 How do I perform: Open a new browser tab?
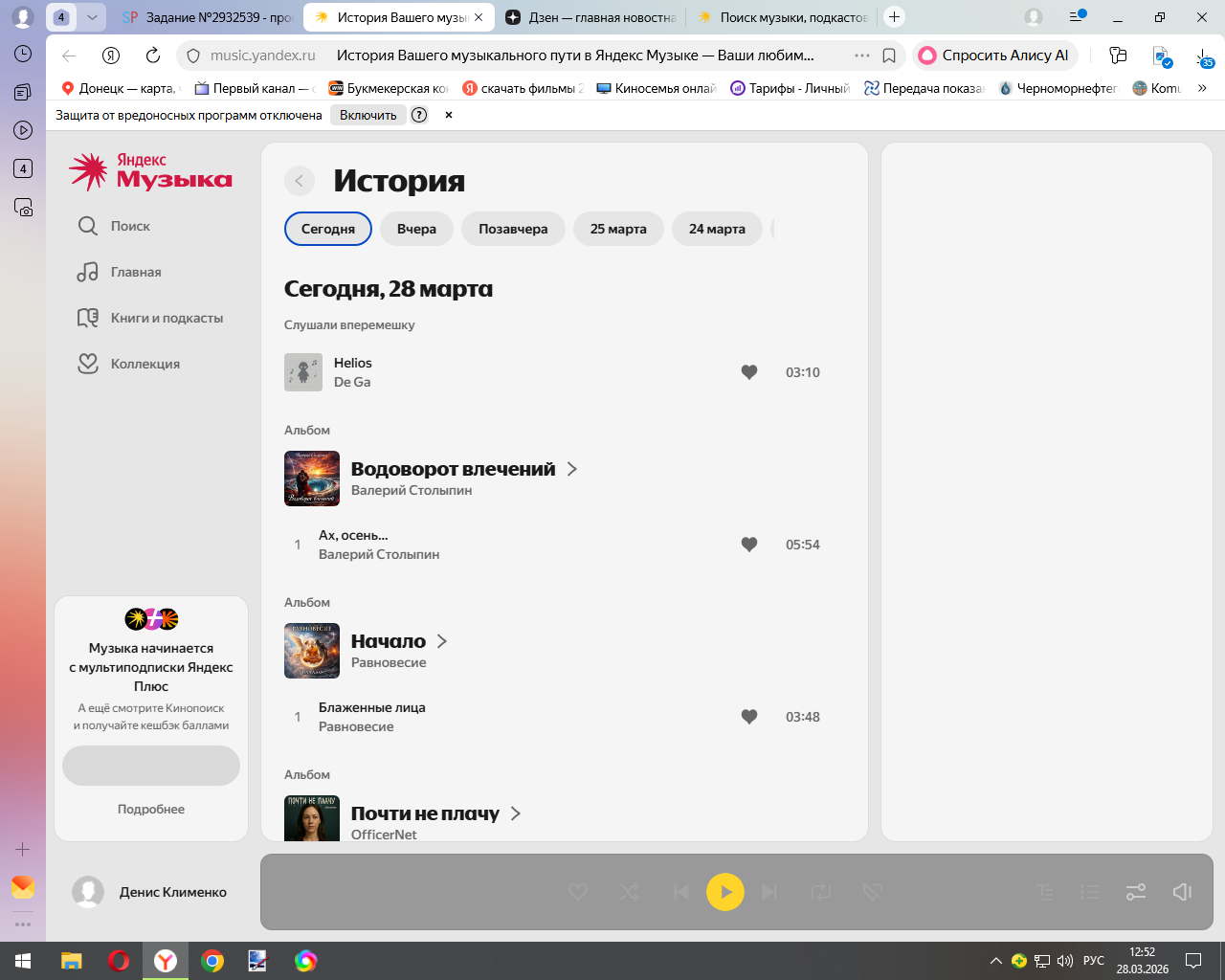tap(894, 17)
